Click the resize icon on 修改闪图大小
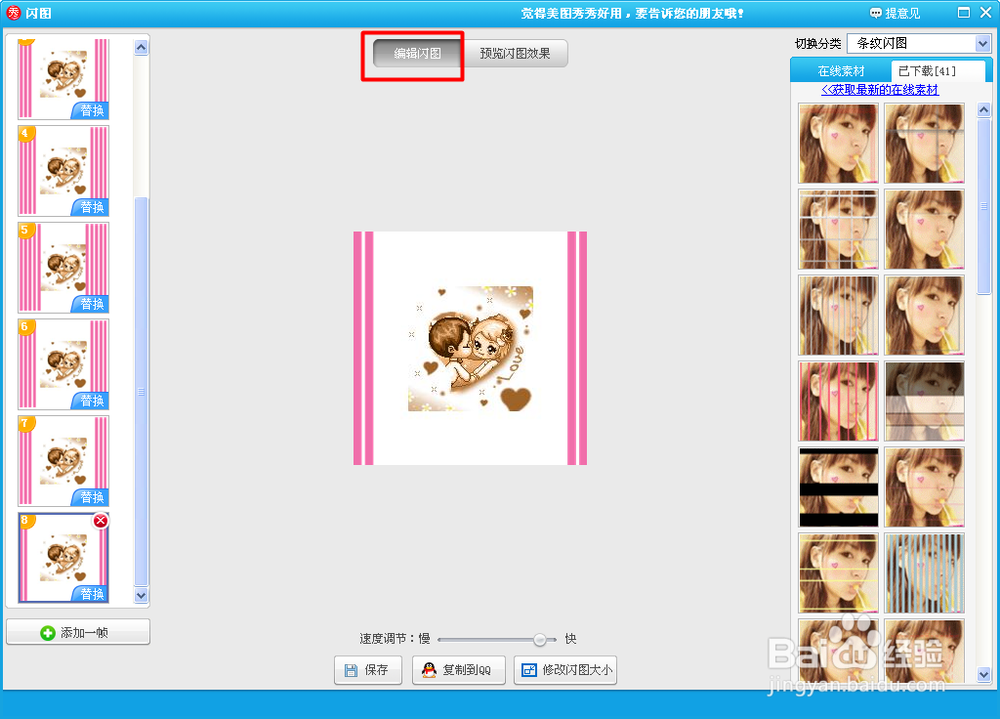The width and height of the screenshot is (1000, 719). pyautogui.click(x=529, y=670)
